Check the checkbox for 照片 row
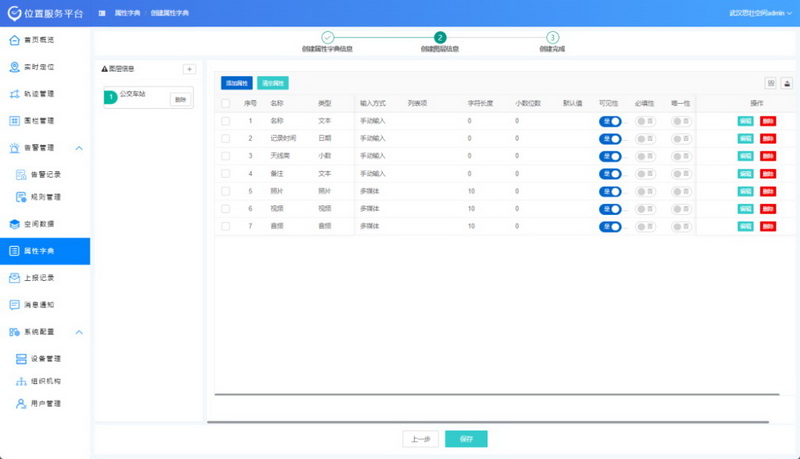 coord(226,190)
